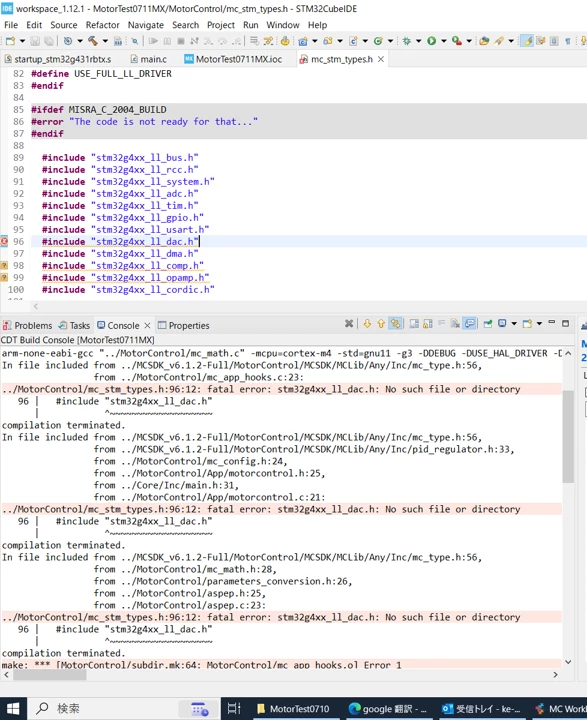Open MotorTest0710 folder in Windows taskbar
Screen dimensions: 587x720
tap(293, 709)
